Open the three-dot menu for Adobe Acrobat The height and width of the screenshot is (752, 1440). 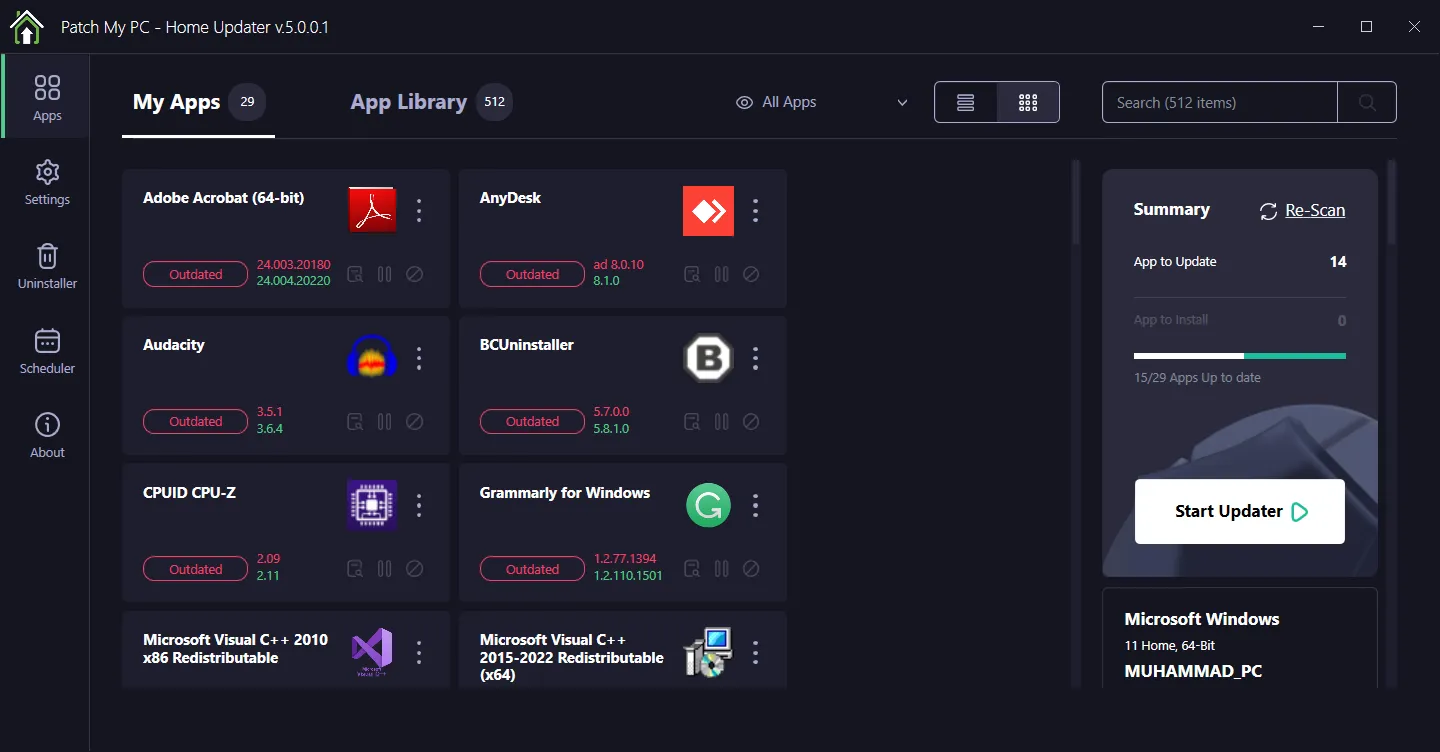click(419, 211)
